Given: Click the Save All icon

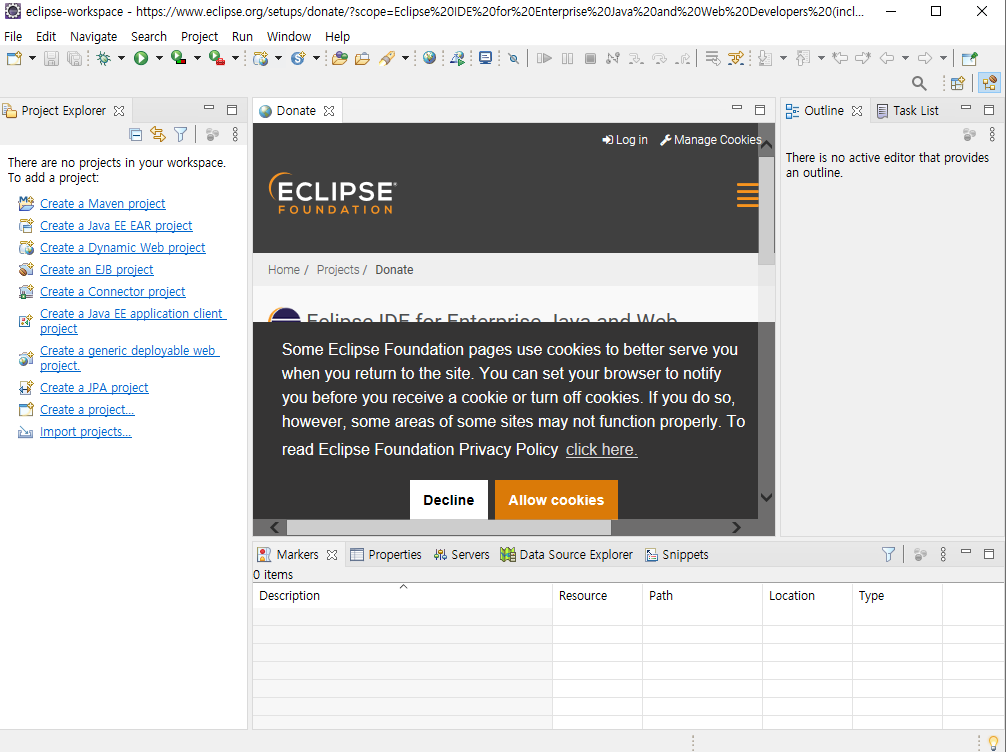Looking at the screenshot, I should point(74,58).
